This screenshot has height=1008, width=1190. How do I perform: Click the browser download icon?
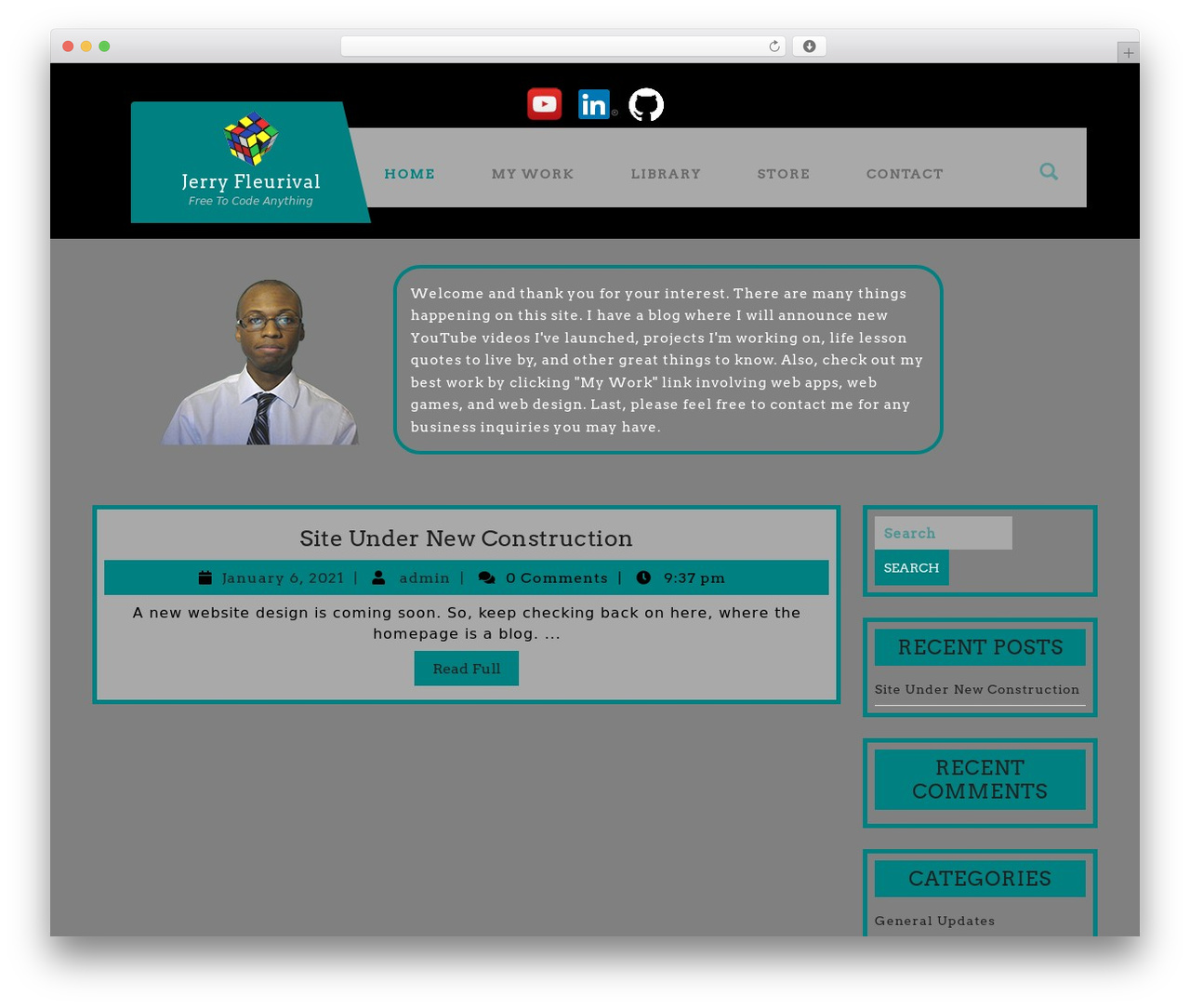coord(810,46)
